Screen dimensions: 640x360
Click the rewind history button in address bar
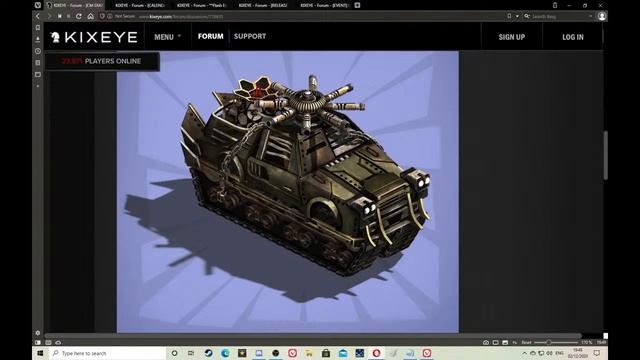60,16
